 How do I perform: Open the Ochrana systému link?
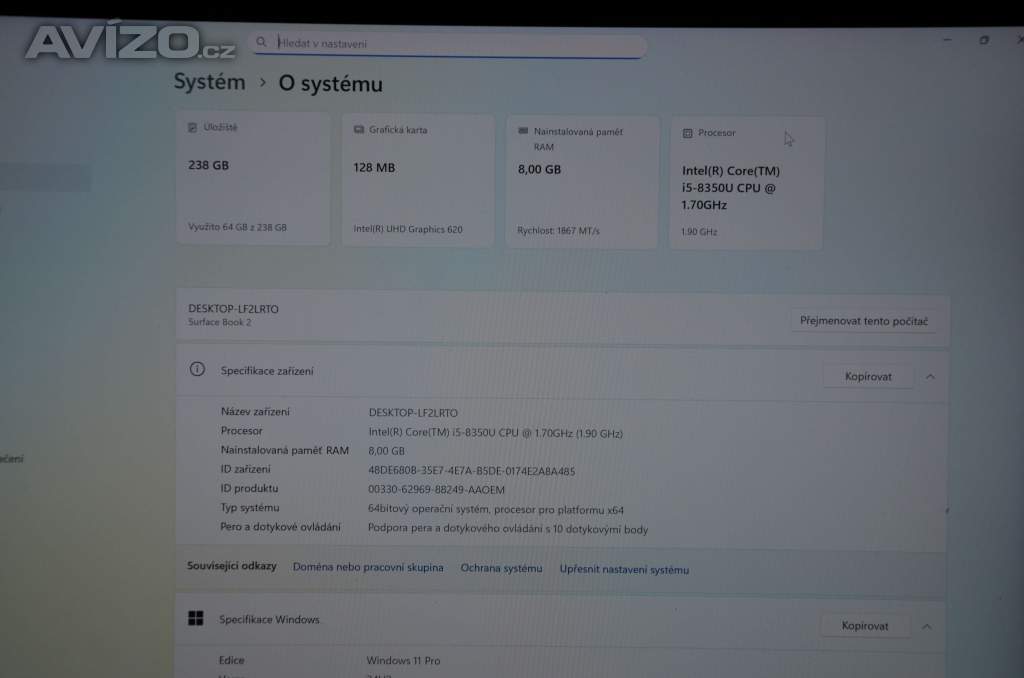pyautogui.click(x=501, y=568)
